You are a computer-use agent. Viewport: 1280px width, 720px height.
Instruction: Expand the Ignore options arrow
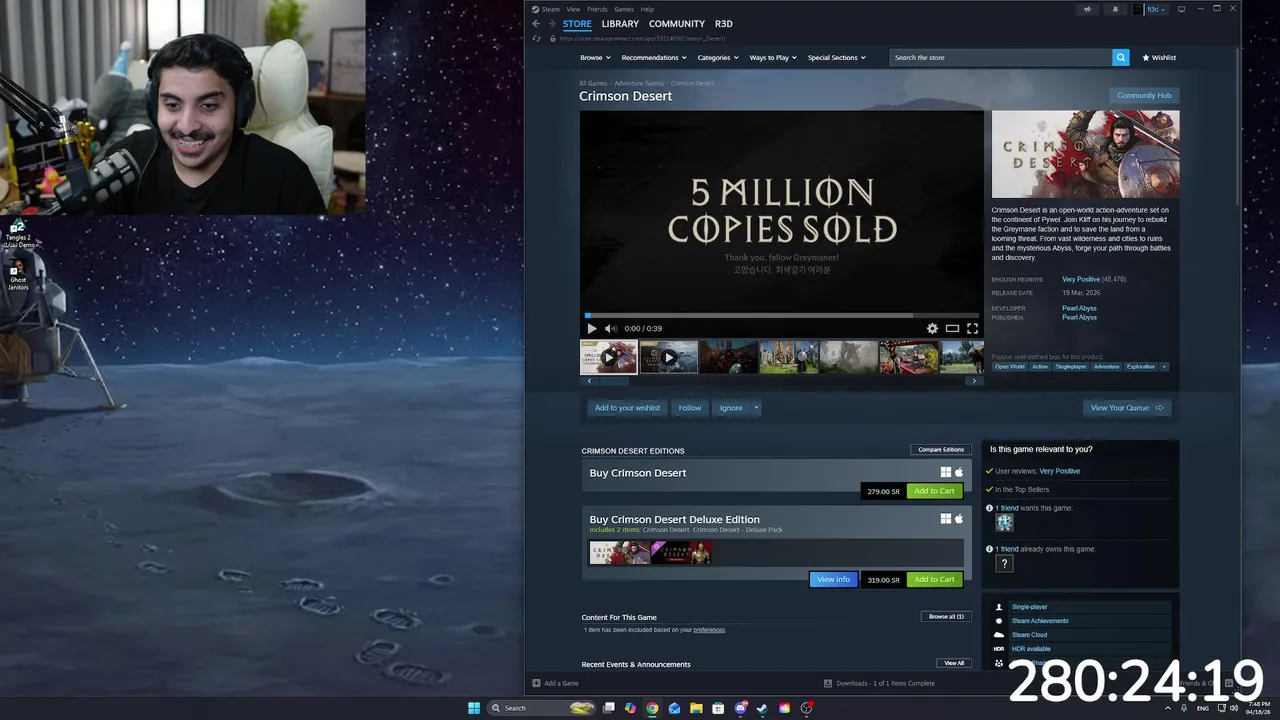(x=756, y=408)
